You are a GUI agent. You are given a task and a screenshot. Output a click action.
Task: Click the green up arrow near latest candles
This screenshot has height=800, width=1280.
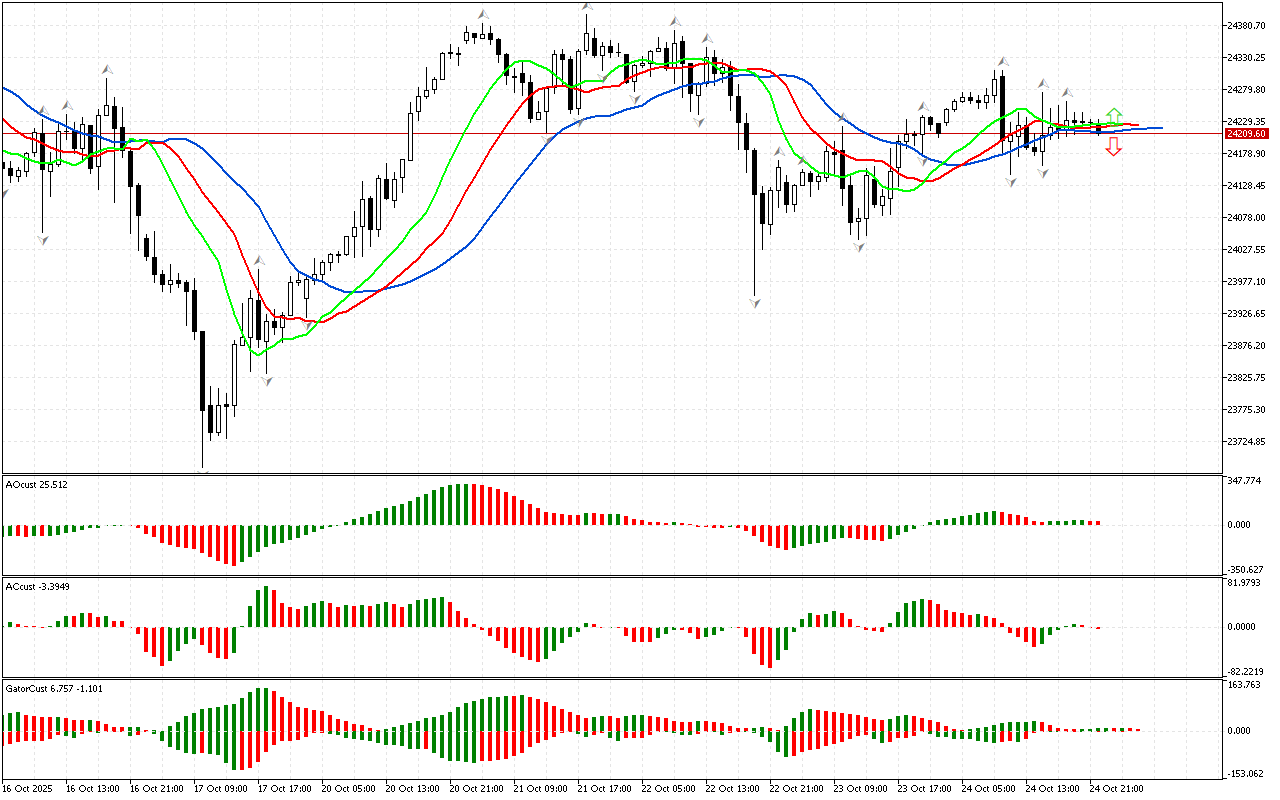point(1113,116)
